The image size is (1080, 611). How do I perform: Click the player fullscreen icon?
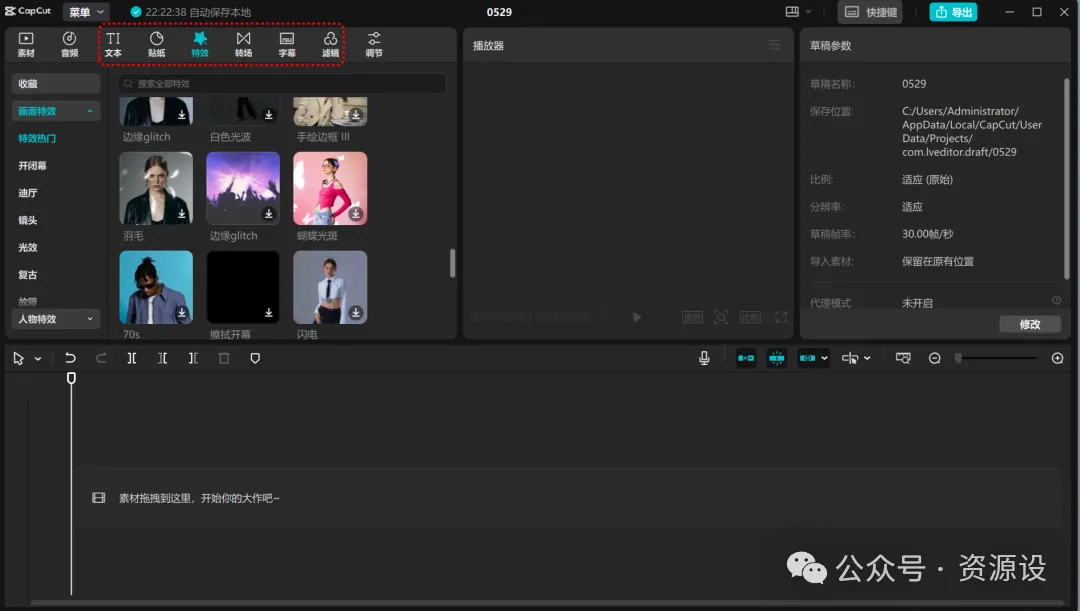point(780,317)
